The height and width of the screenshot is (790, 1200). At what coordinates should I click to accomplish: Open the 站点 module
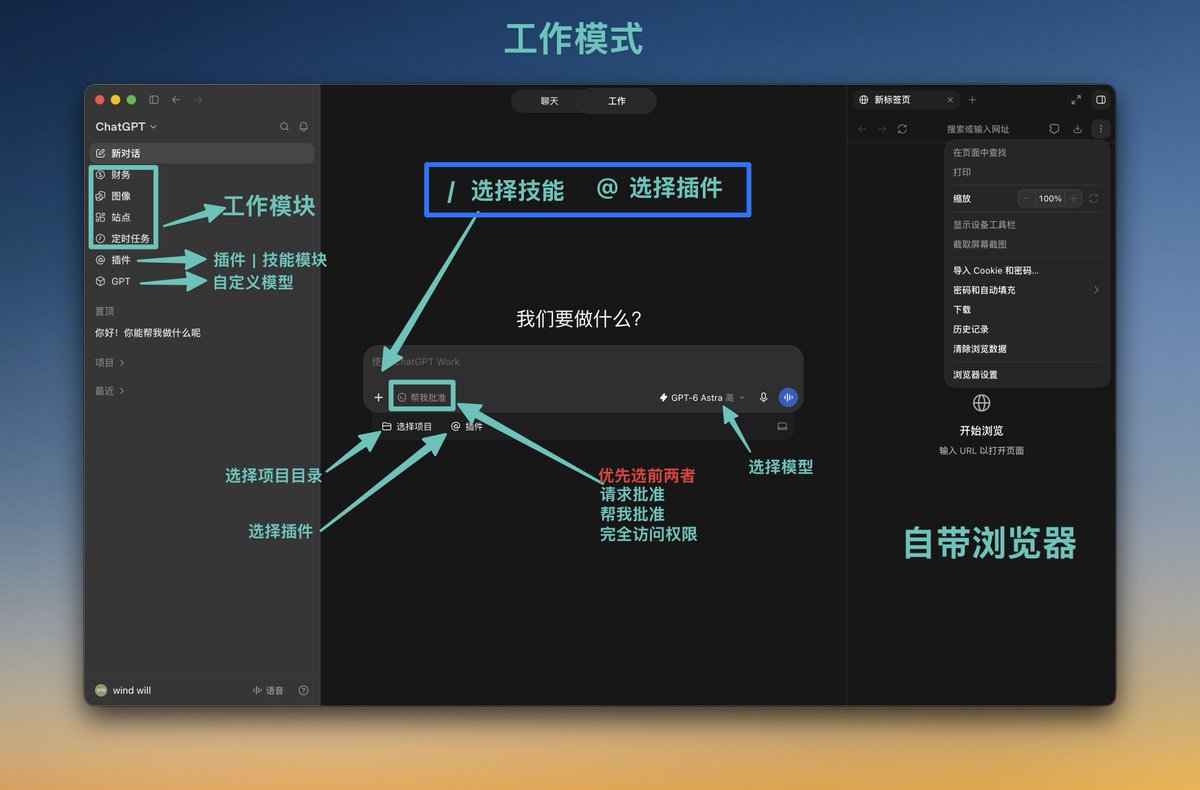tap(113, 217)
